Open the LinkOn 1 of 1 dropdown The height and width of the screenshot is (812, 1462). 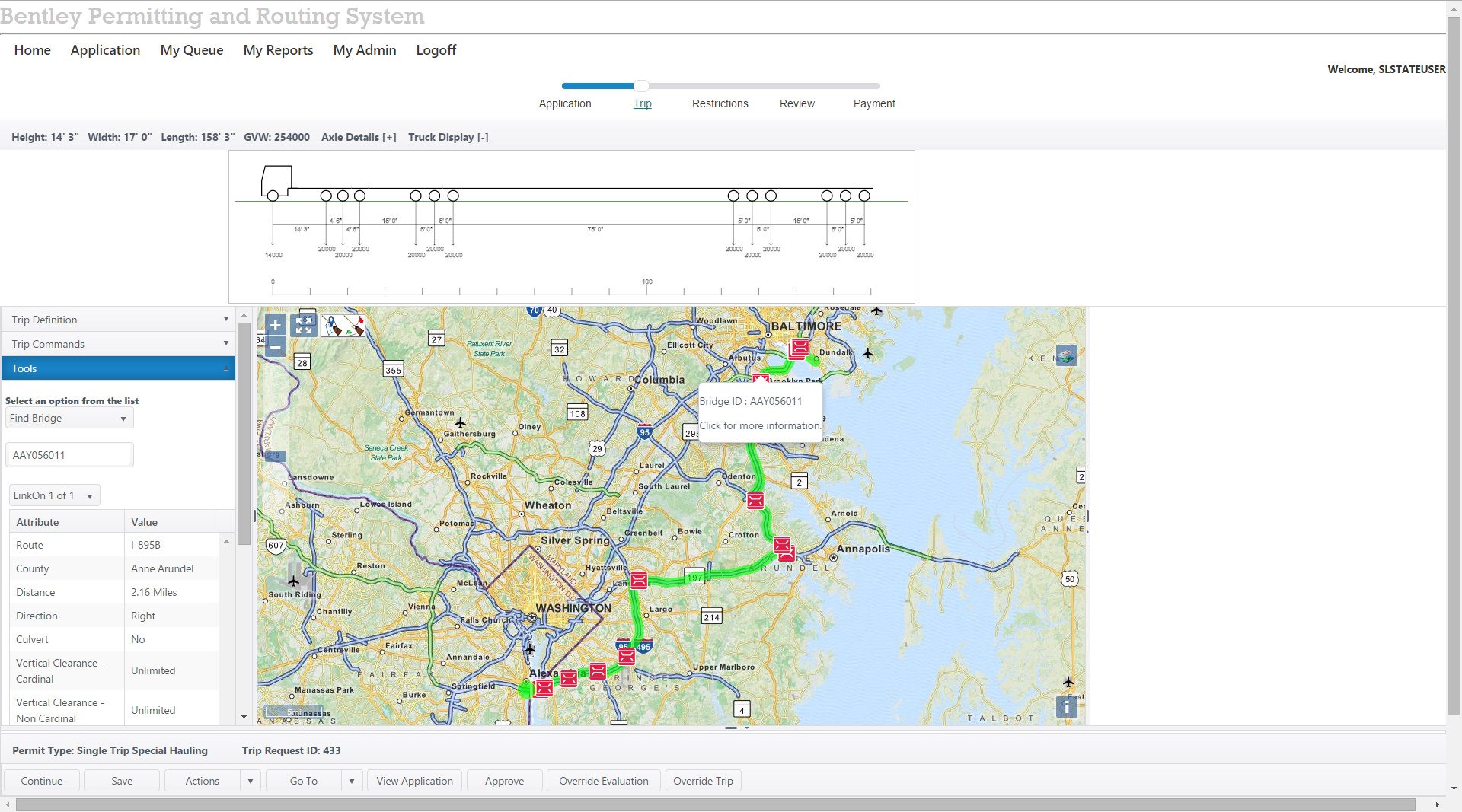(54, 495)
